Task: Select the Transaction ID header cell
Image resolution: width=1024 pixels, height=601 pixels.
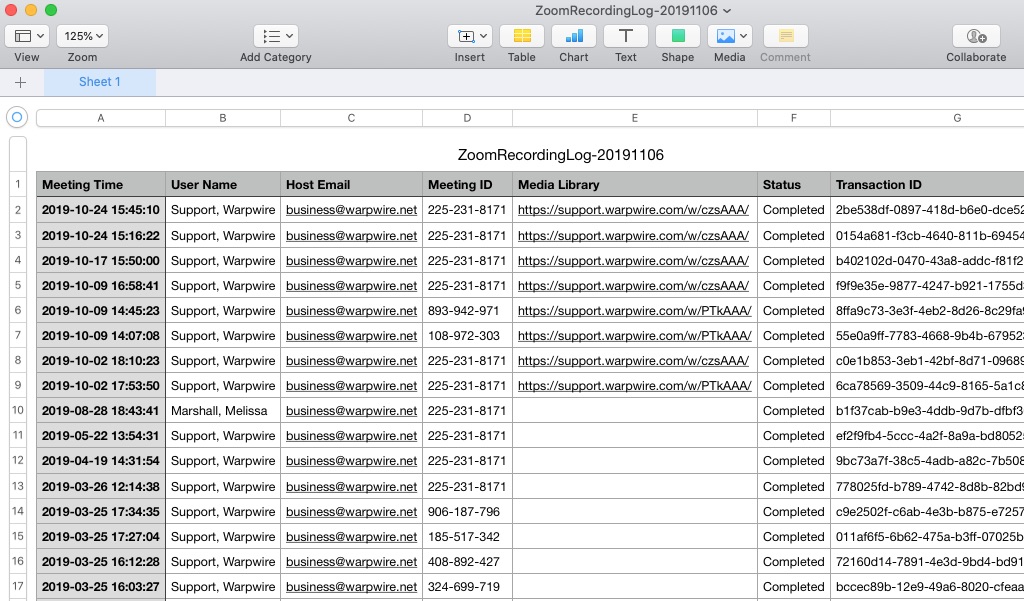Action: [x=927, y=184]
